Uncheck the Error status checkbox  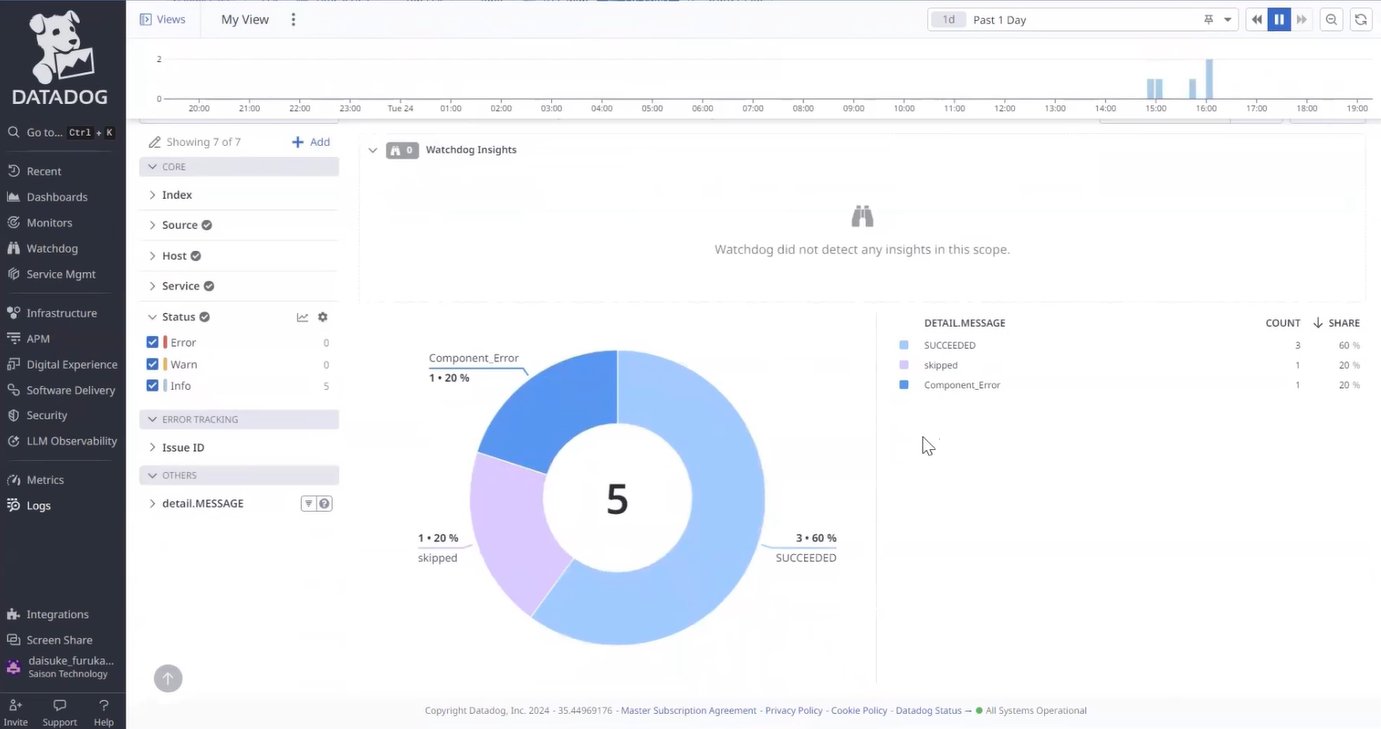[x=153, y=342]
